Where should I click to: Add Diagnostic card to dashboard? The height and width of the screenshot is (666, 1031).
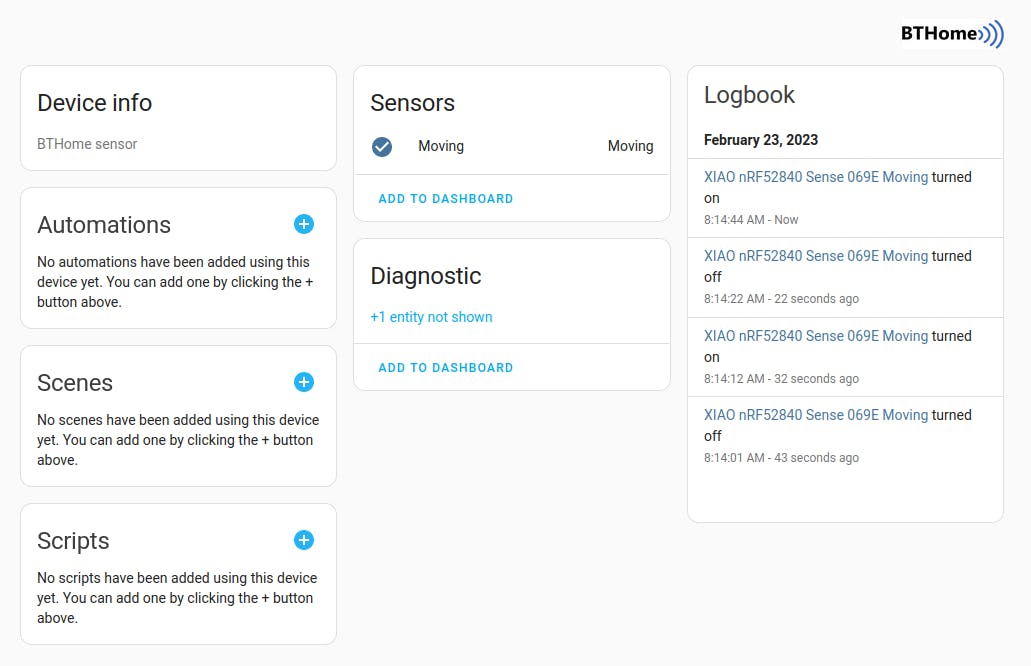tap(445, 368)
